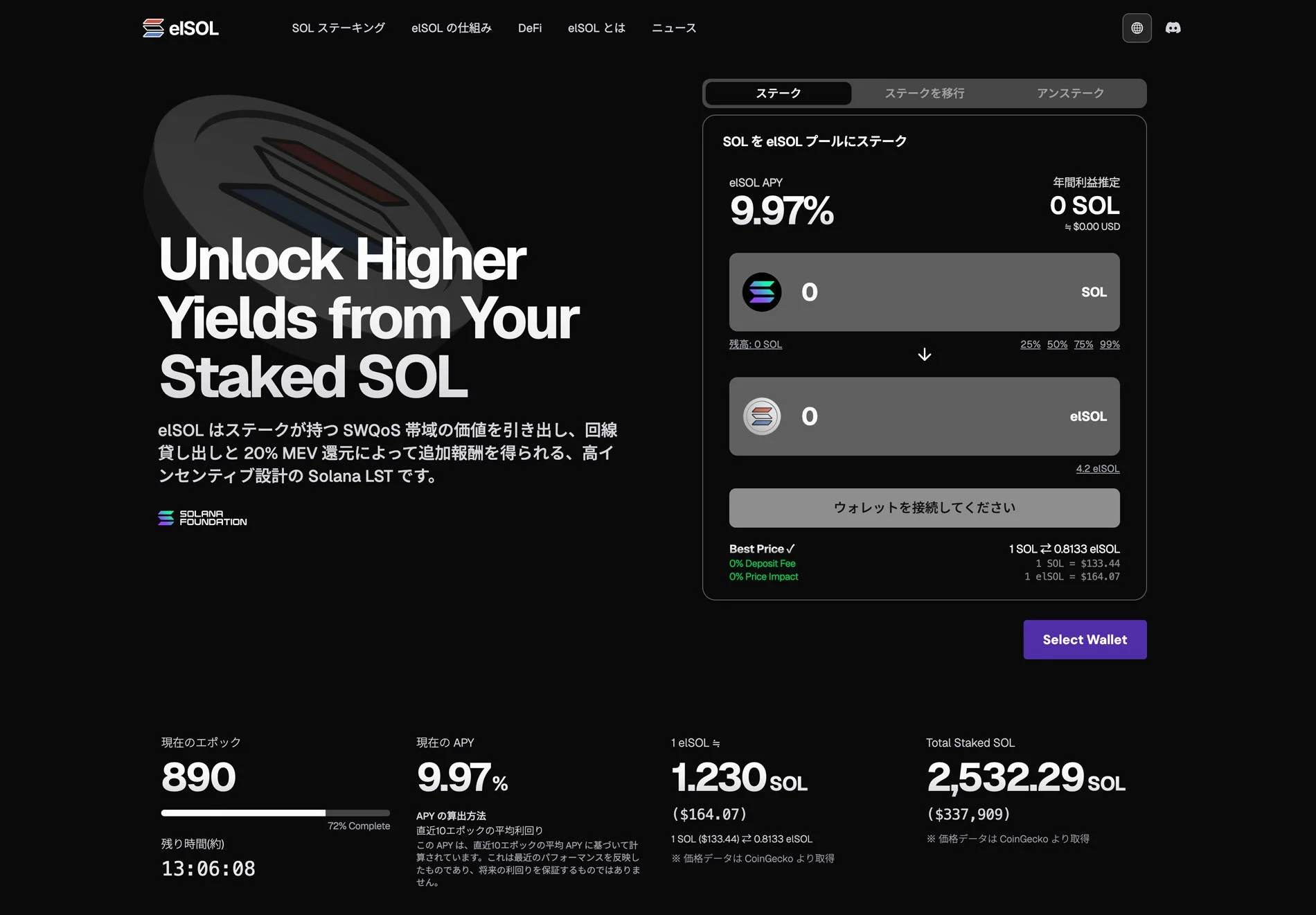Switch to the アンステーク tab

point(1070,93)
